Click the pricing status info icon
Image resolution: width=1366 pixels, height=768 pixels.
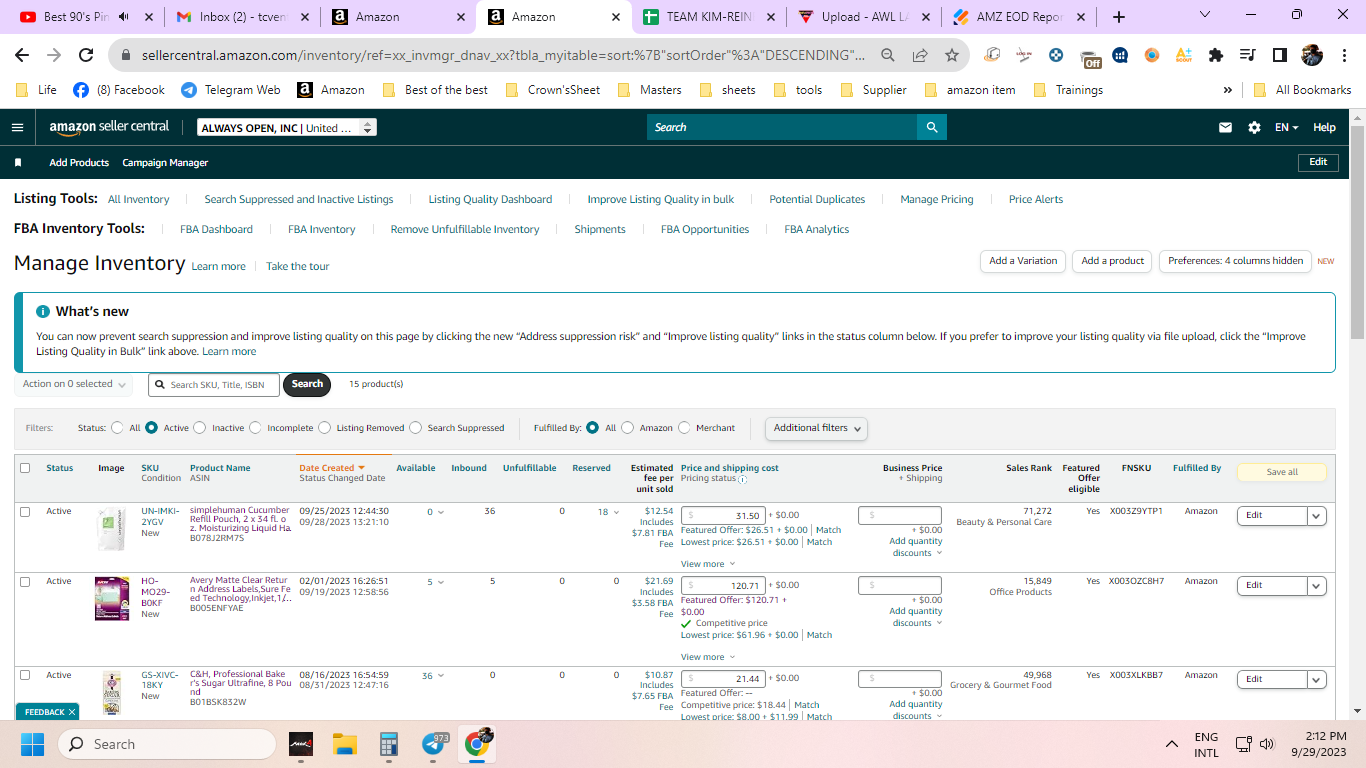[743, 479]
